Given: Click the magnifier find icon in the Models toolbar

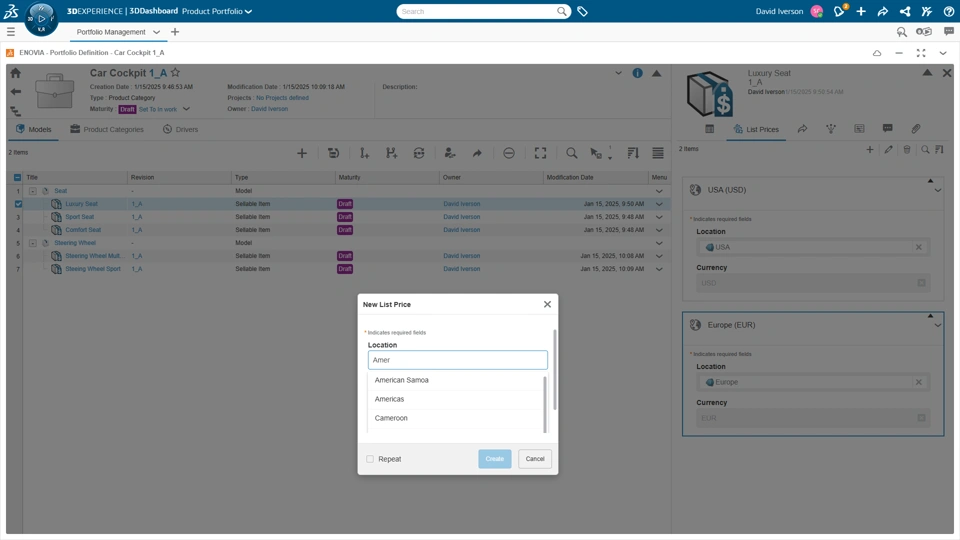Looking at the screenshot, I should pyautogui.click(x=571, y=153).
